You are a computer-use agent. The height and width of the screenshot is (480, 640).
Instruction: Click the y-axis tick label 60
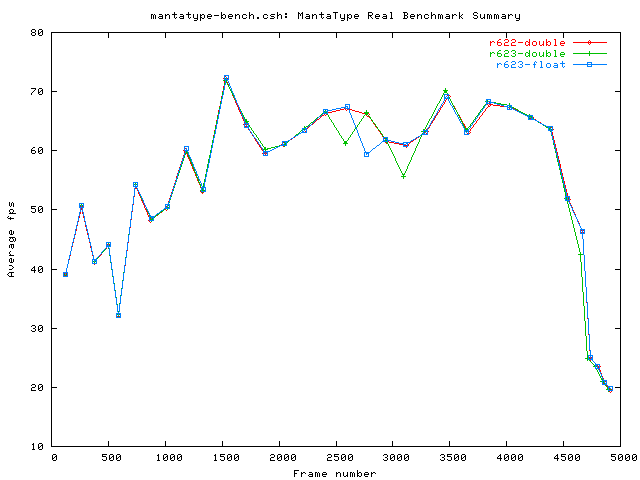(37, 151)
